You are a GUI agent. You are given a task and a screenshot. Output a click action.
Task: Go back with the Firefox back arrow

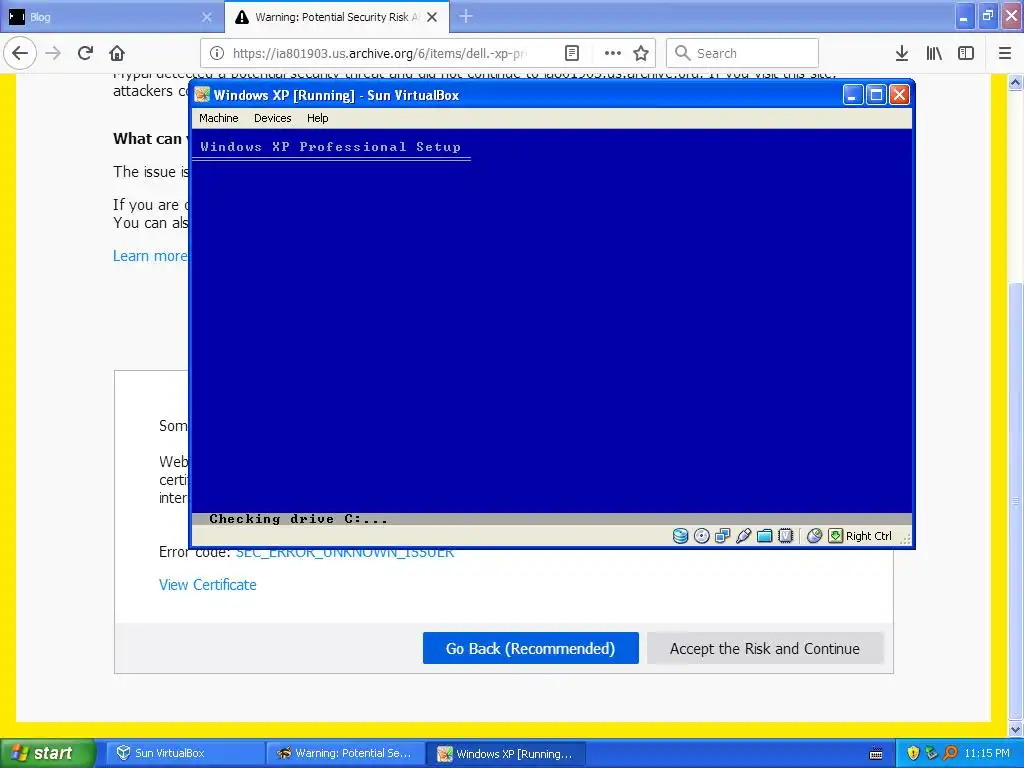pyautogui.click(x=20, y=53)
